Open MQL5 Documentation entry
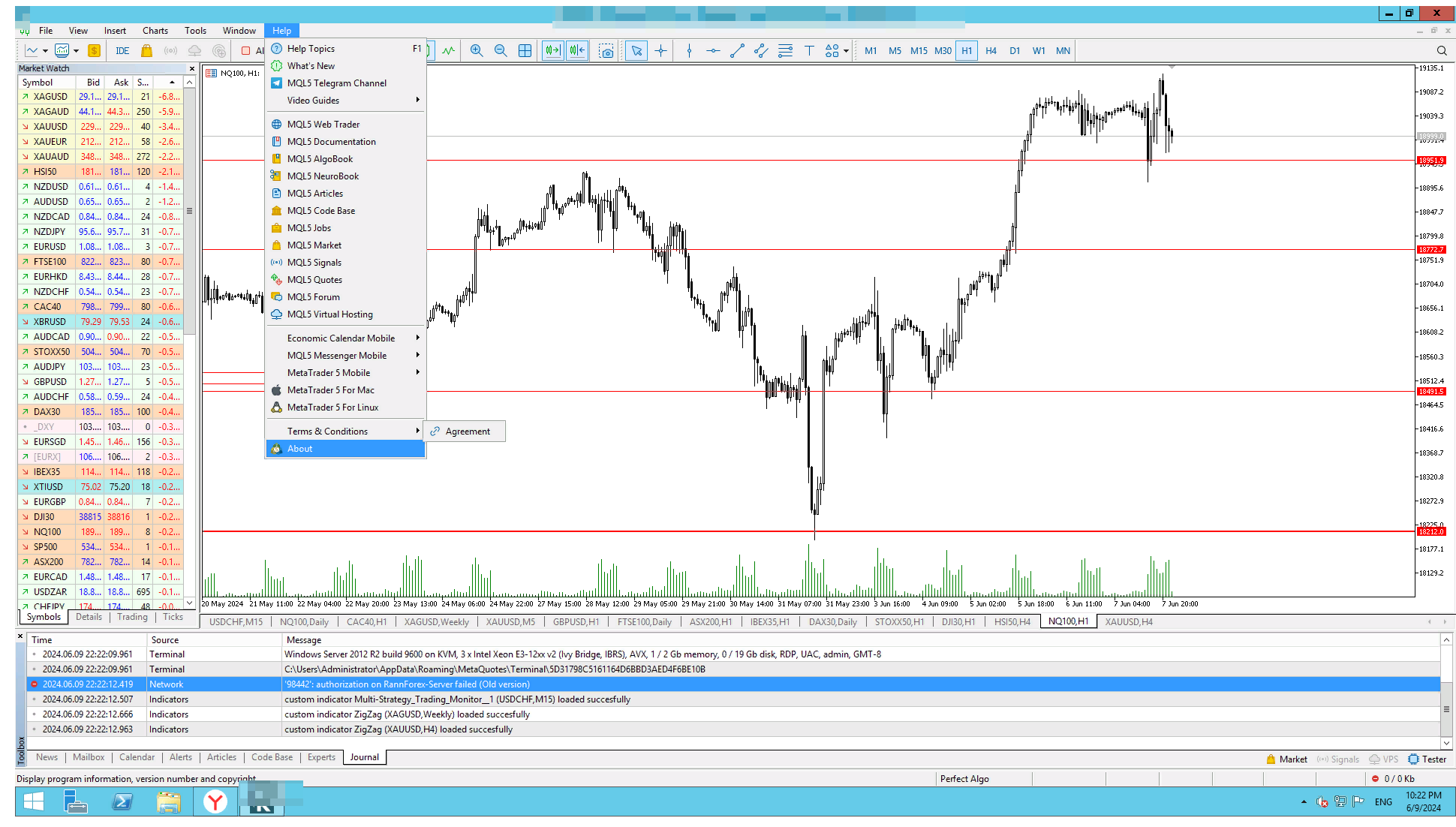 coord(345,142)
